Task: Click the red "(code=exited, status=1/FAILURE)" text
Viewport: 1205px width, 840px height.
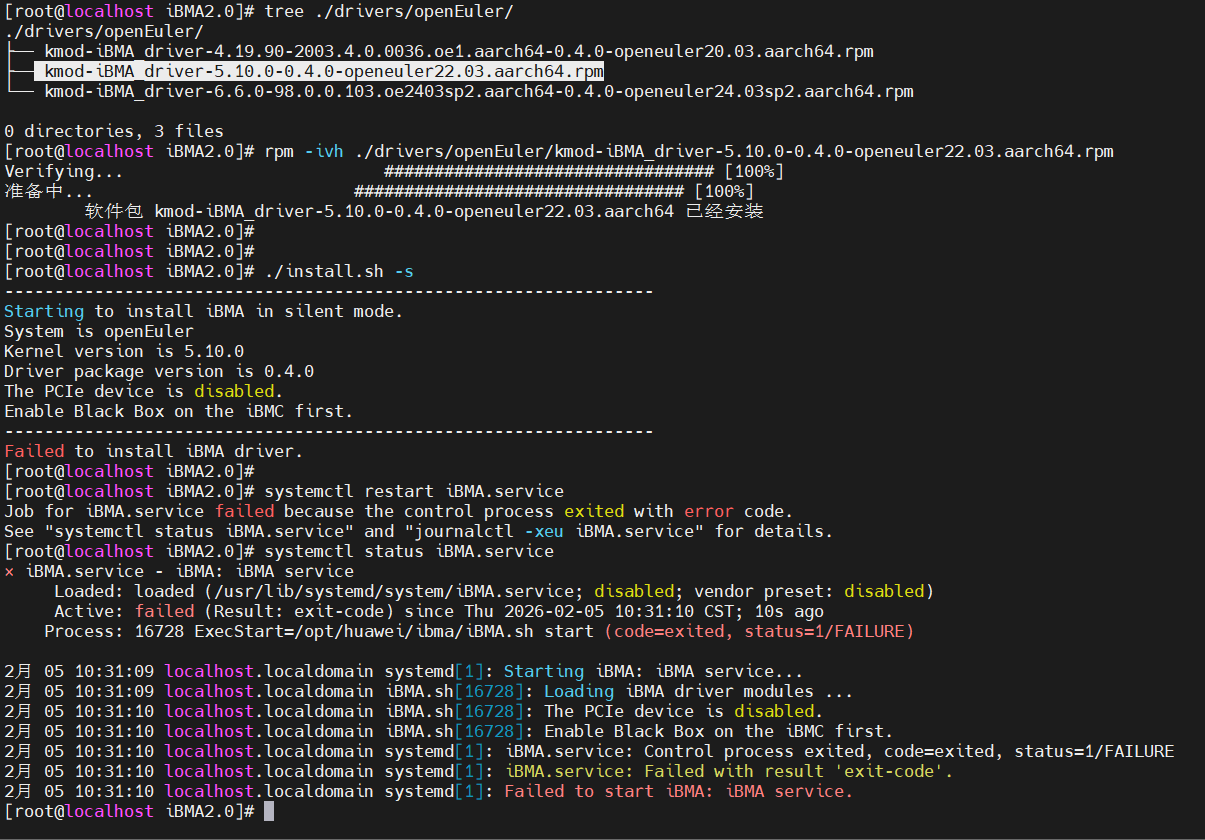Action: (759, 631)
